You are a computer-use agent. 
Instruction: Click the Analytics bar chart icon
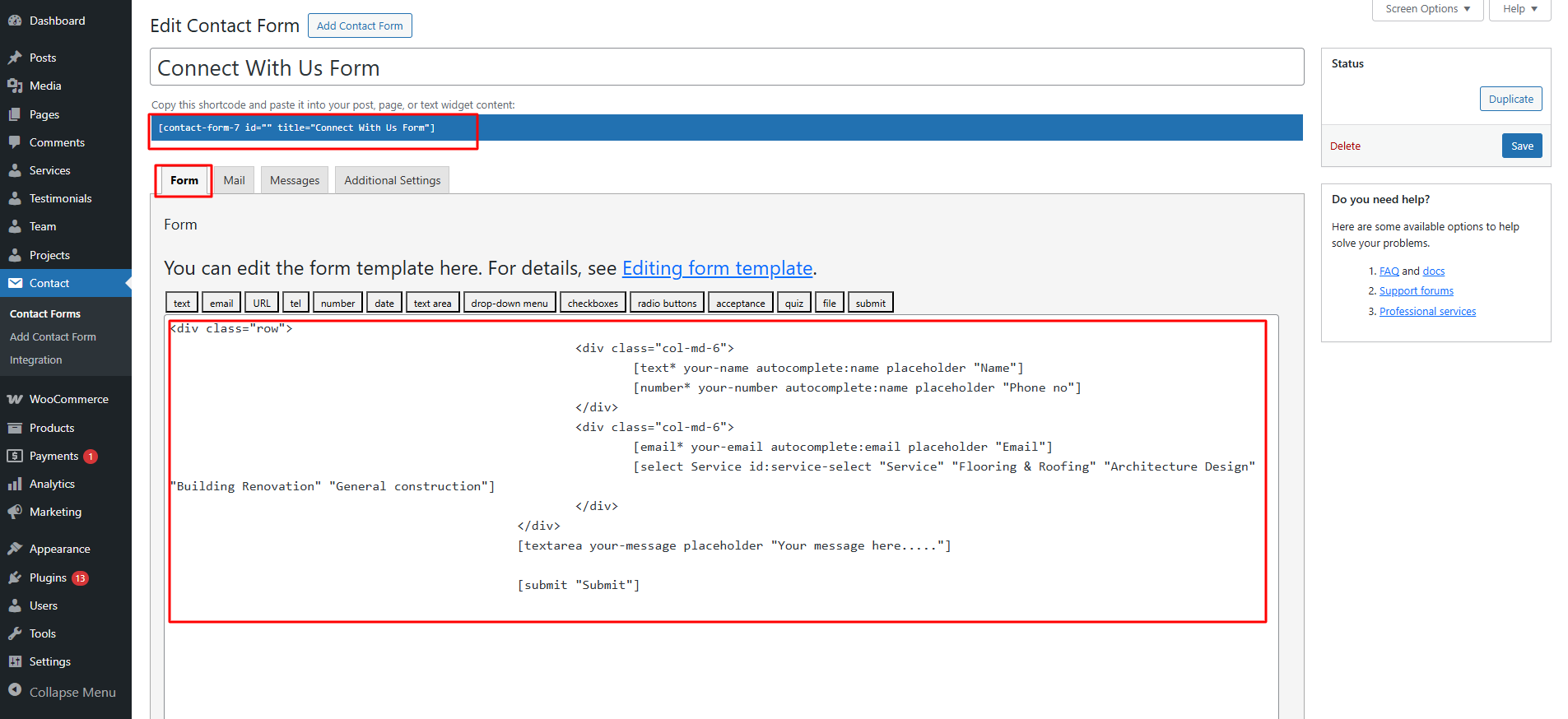click(x=15, y=484)
